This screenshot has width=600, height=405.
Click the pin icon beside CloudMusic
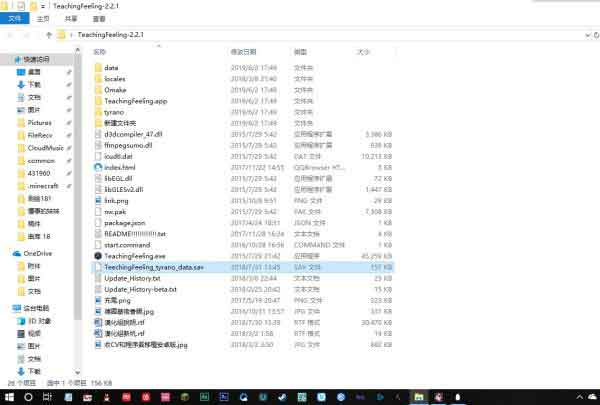tap(69, 148)
